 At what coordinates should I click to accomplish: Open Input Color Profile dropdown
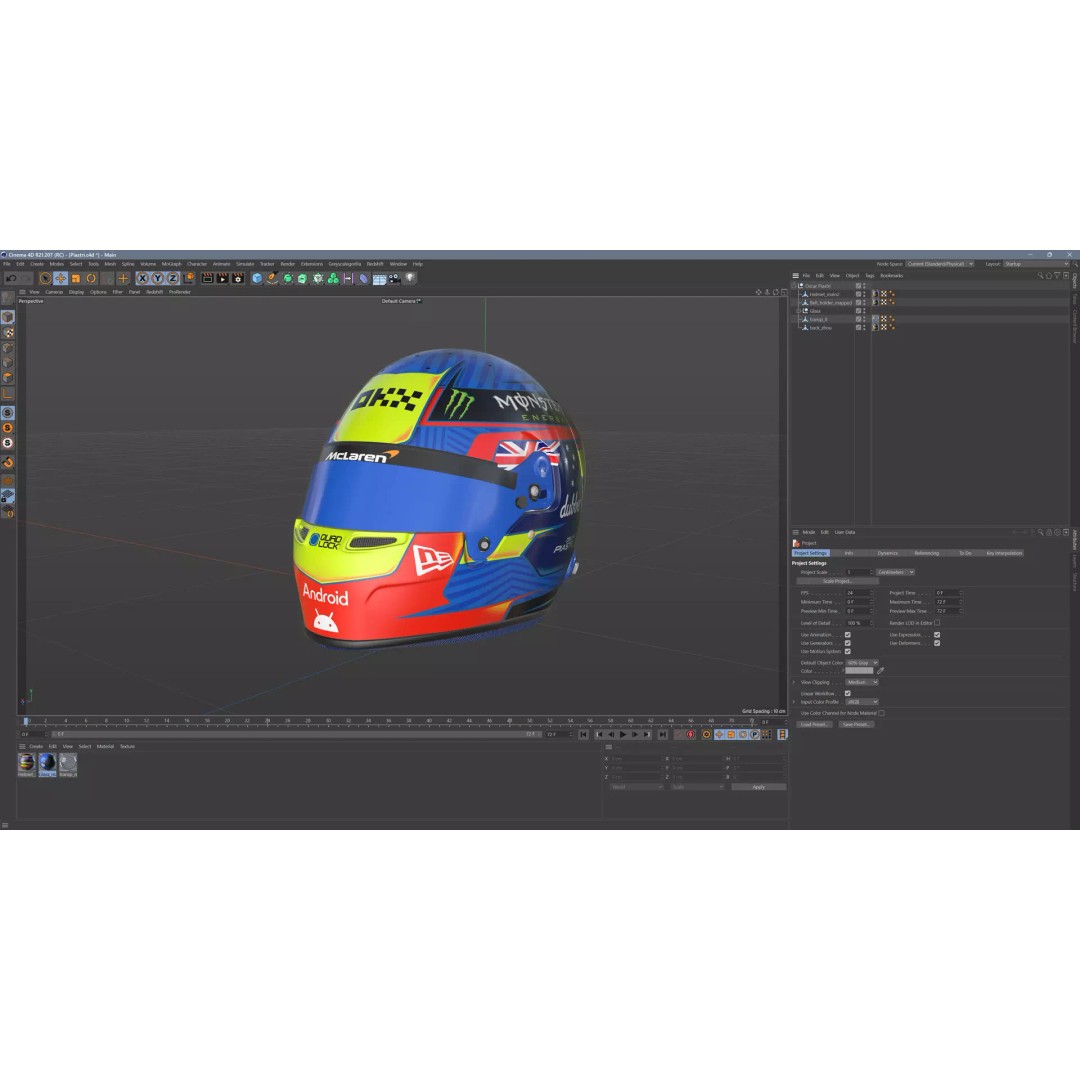[862, 702]
